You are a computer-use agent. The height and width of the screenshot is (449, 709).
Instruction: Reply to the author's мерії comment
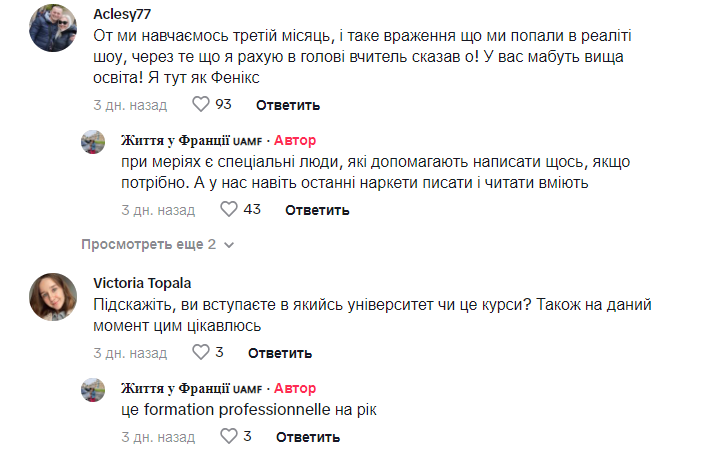[x=316, y=210]
